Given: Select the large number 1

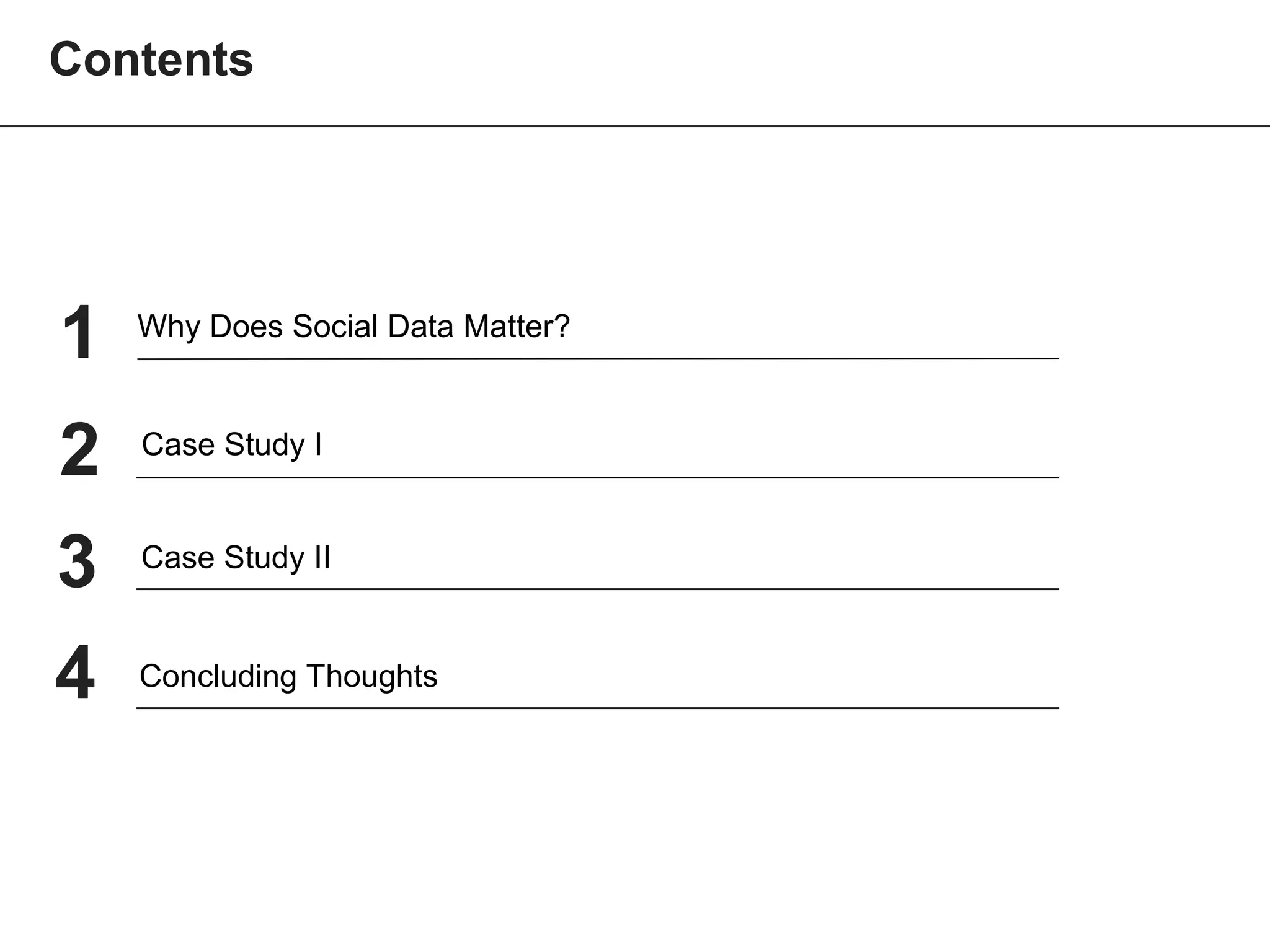Looking at the screenshot, I should (x=78, y=332).
